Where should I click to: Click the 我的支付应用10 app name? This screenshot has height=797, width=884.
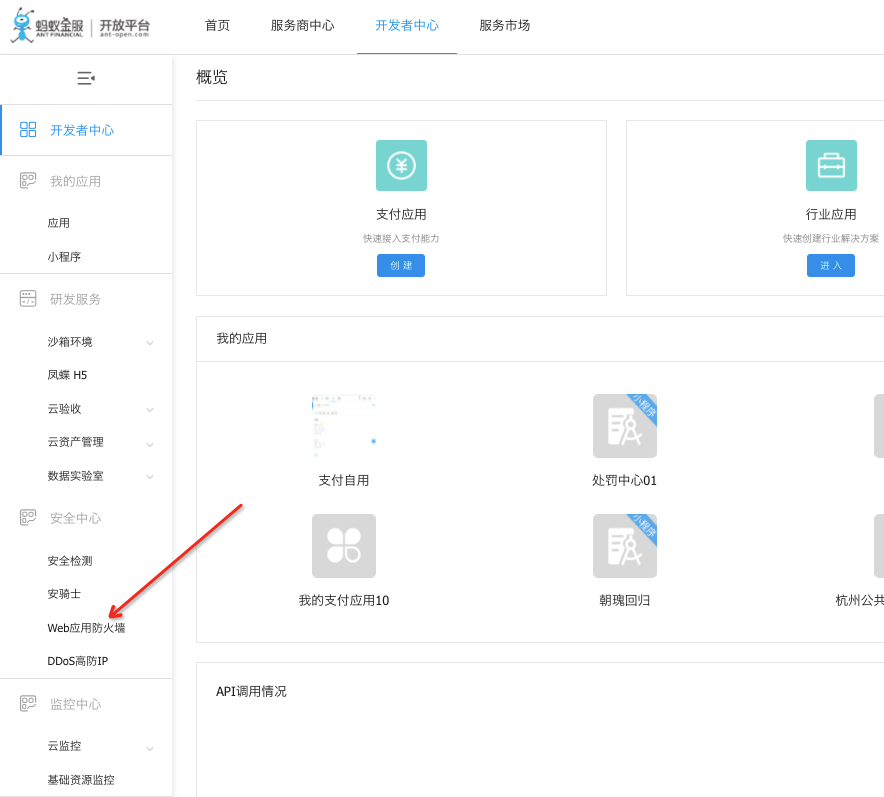click(x=344, y=600)
